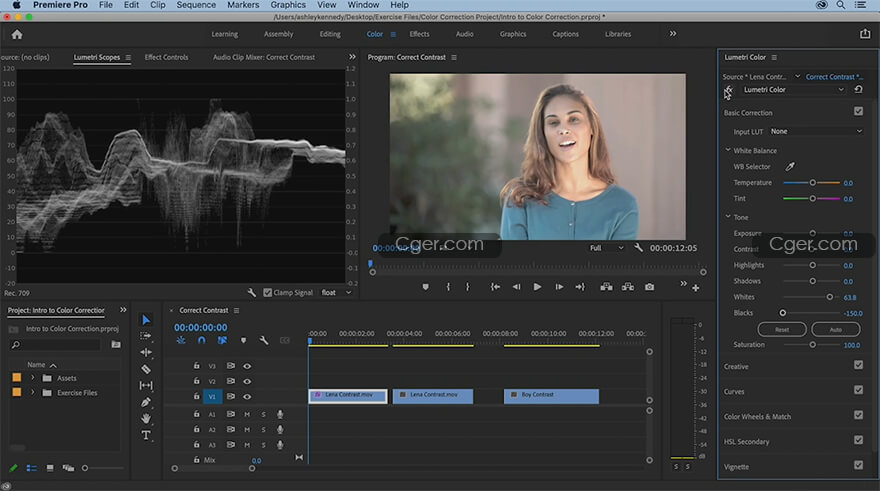Click Mark Out bracket icon

point(468,287)
